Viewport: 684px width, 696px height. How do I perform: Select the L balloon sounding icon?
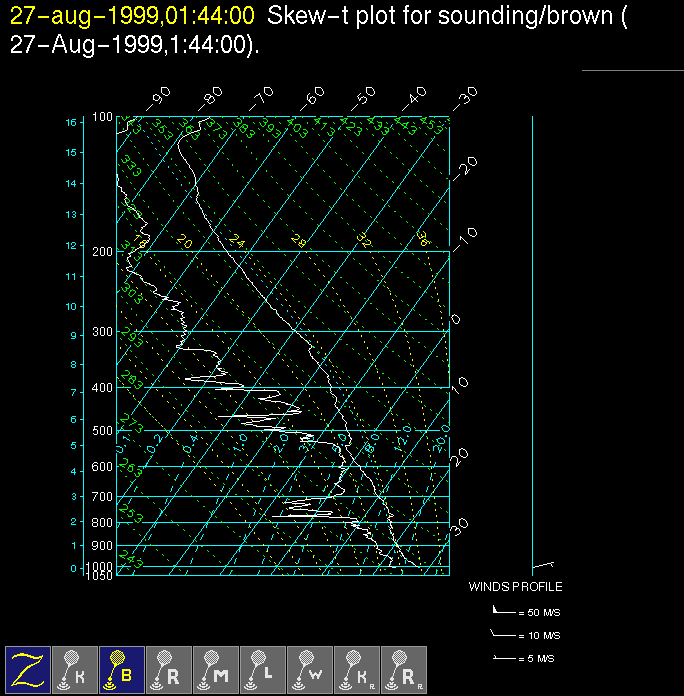(x=264, y=669)
